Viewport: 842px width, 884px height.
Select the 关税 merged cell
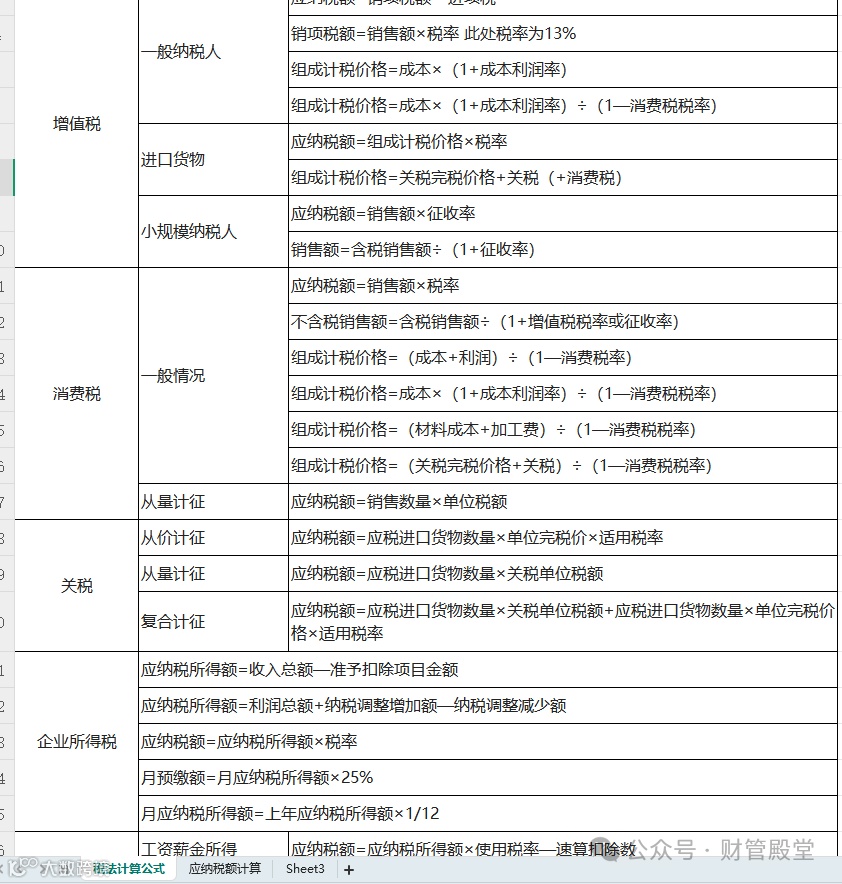pyautogui.click(x=77, y=586)
